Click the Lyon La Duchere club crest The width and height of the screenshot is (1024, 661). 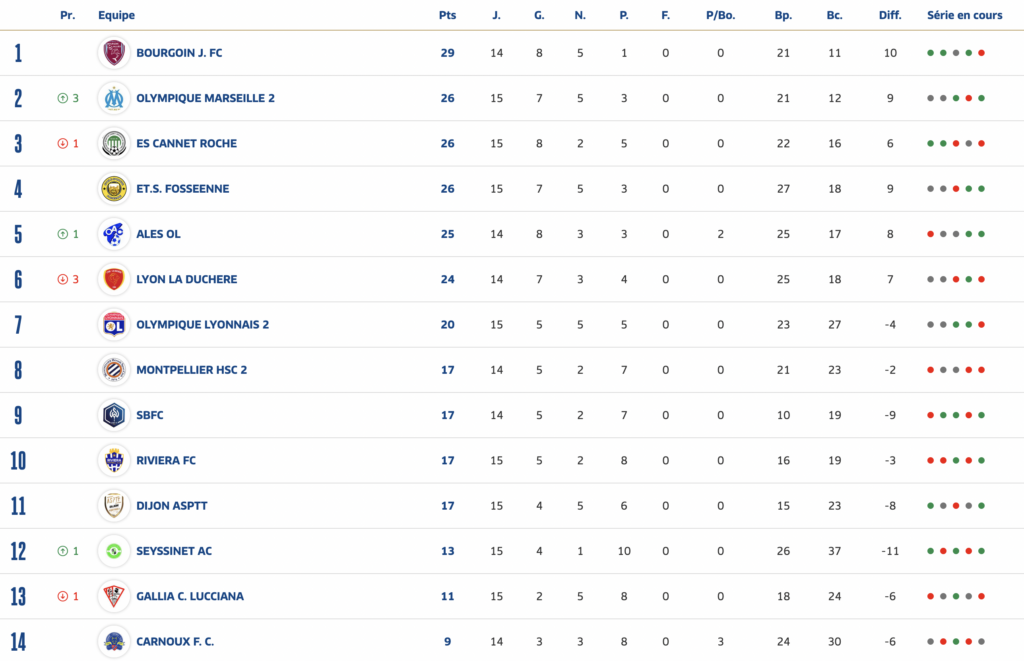coord(114,279)
